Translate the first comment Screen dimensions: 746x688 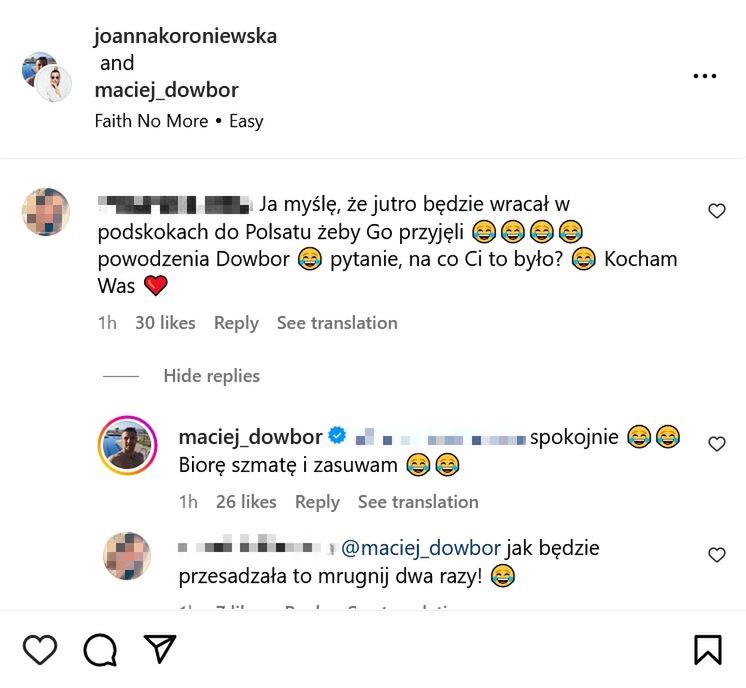coord(337,323)
